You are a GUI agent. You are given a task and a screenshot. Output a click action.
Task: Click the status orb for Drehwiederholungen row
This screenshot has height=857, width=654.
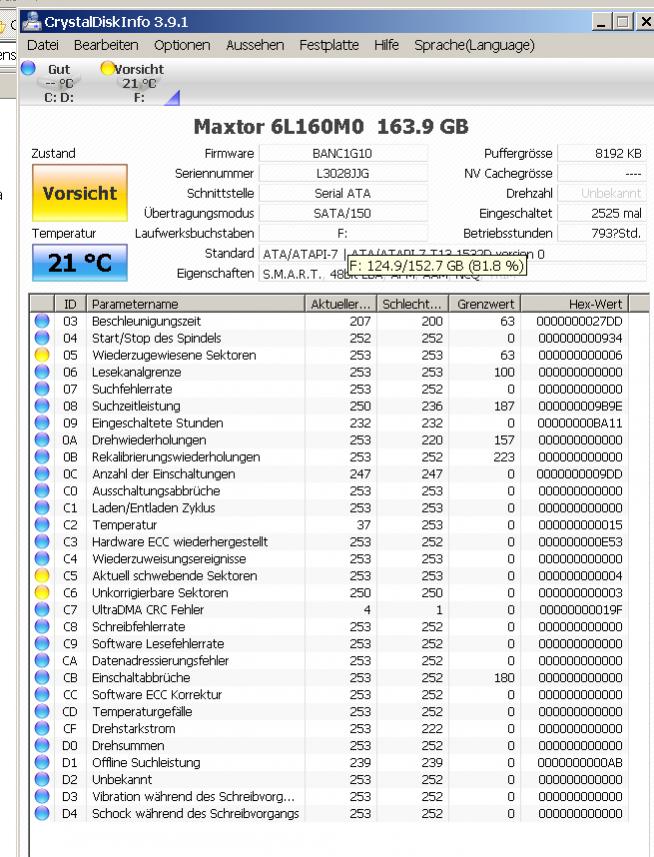point(42,439)
